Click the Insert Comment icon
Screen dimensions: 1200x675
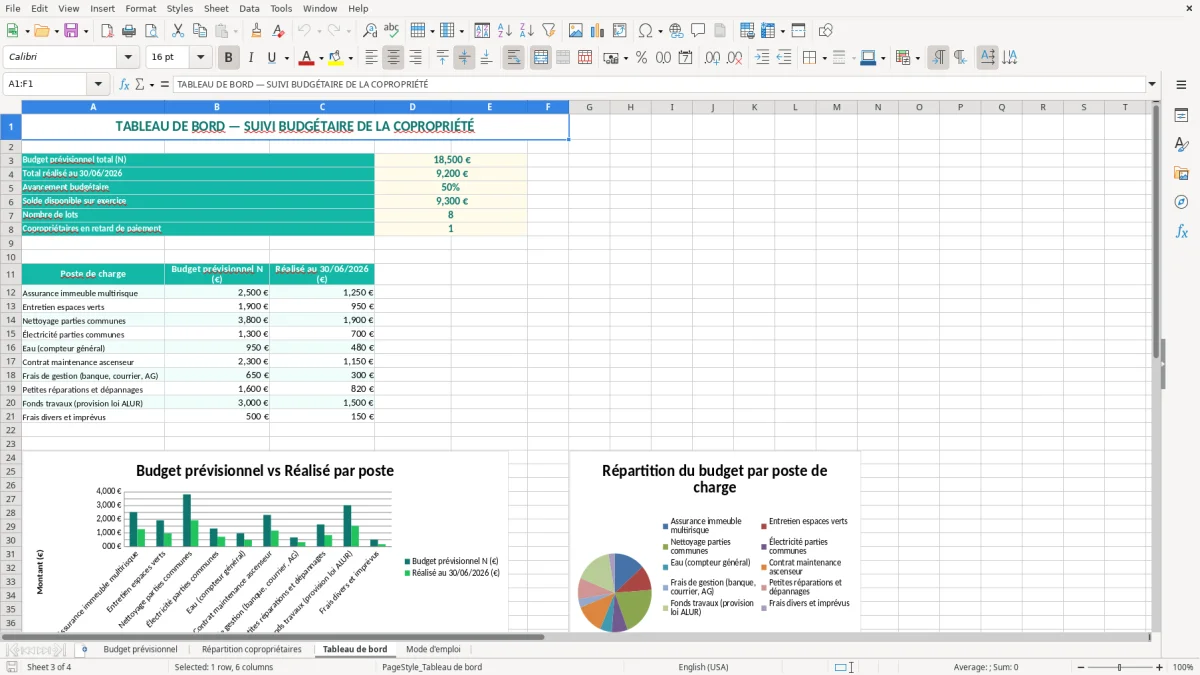698,31
